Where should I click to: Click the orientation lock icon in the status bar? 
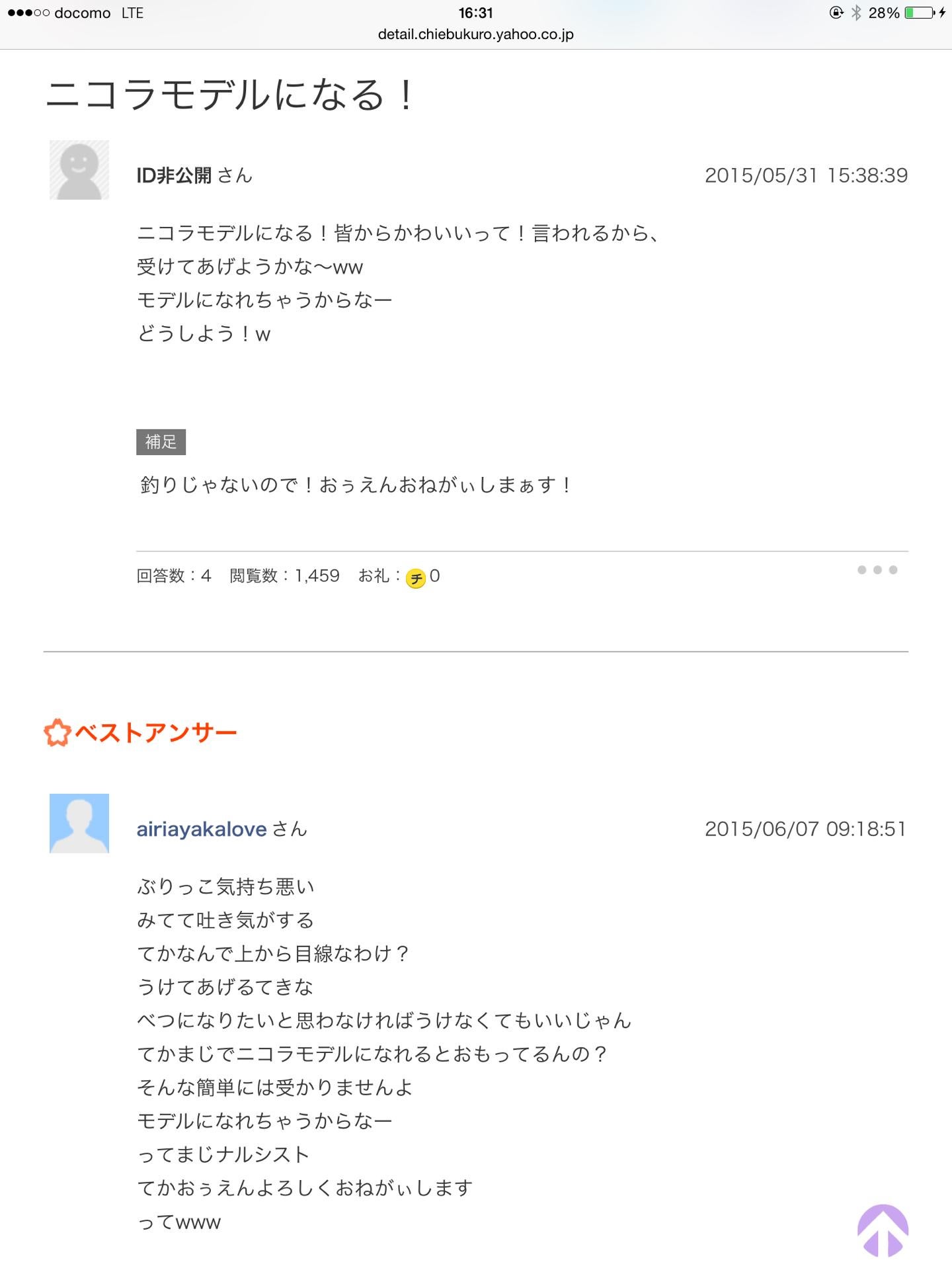837,11
